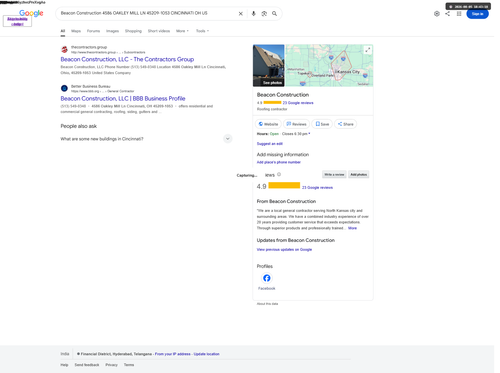
Task: Open Terms link in footer
Action: (129, 365)
